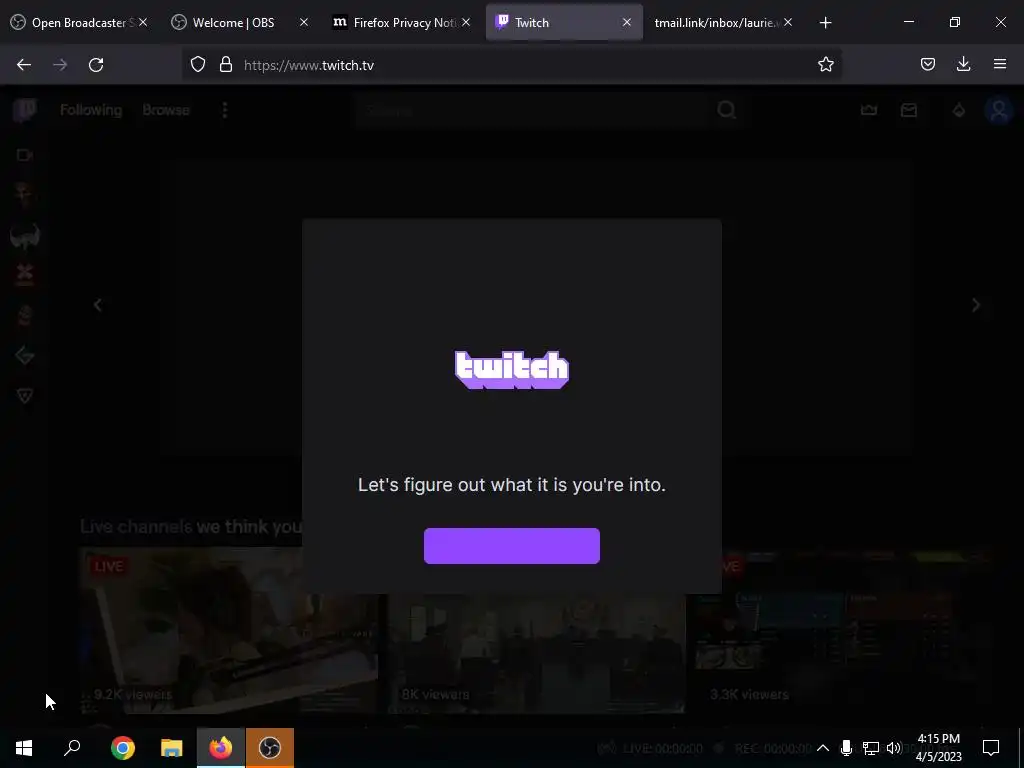Screen dimensions: 1024x768
Task: Reload the current page
Action: (96, 65)
